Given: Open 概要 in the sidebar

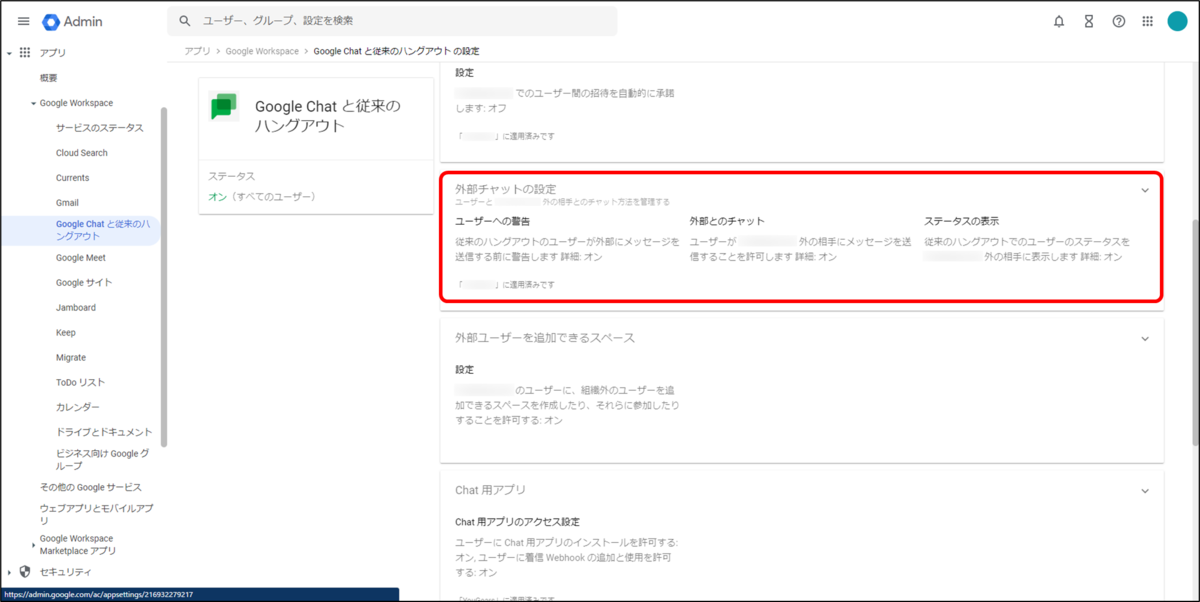Looking at the screenshot, I should (49, 78).
